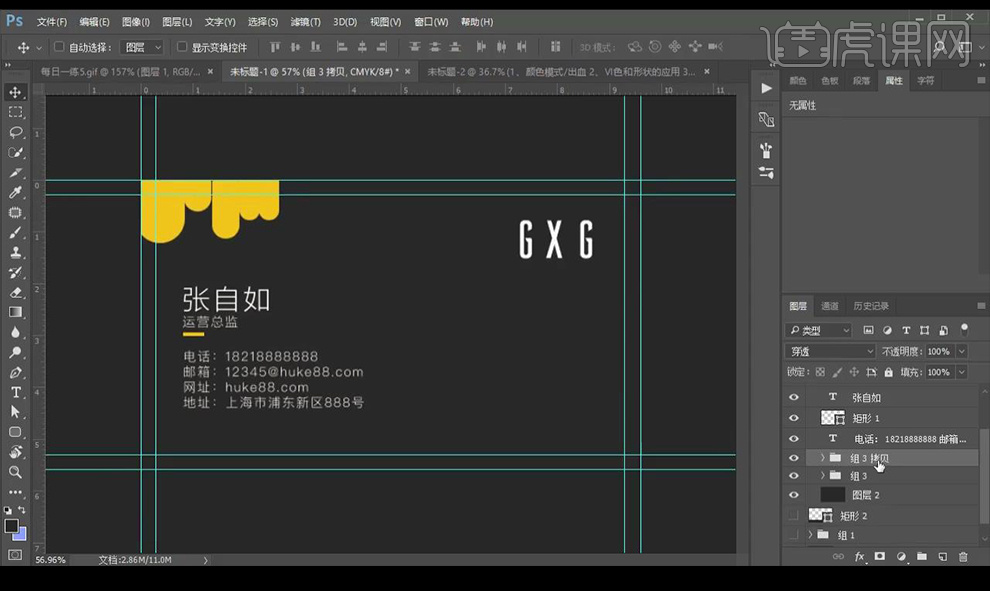Select the Rectangular Marquee tool

tap(15, 112)
